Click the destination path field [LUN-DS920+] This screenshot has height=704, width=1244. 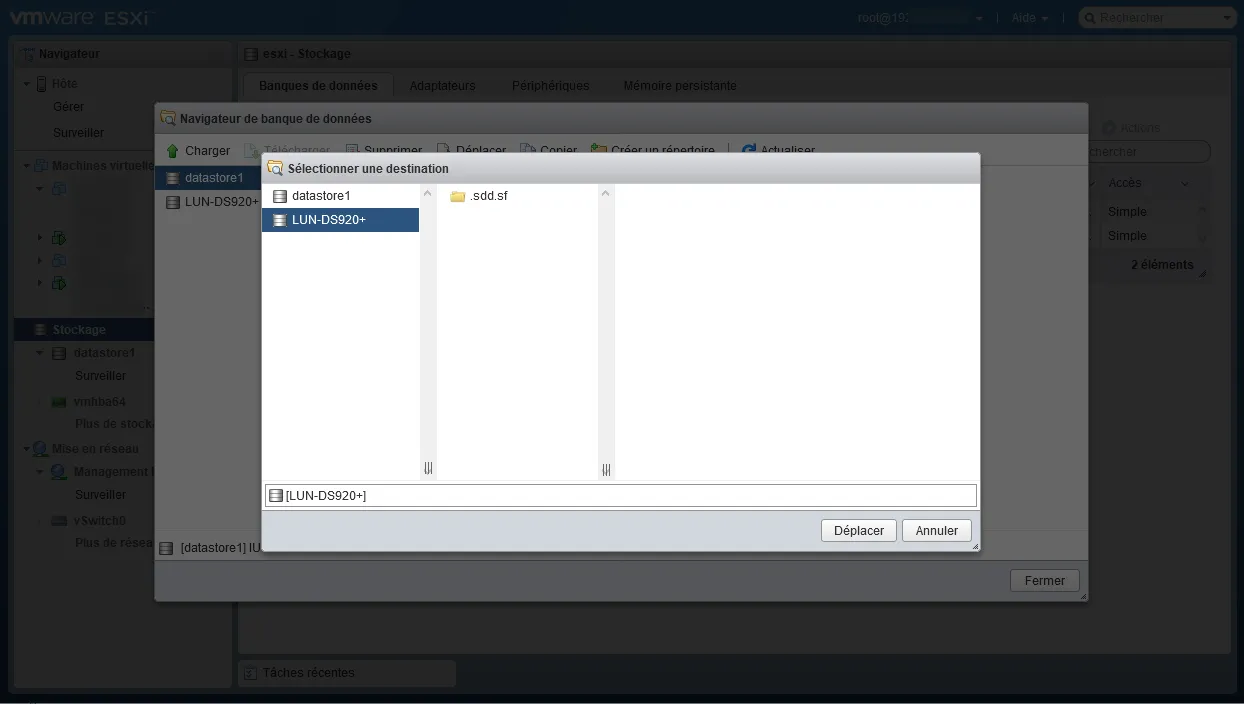tap(620, 496)
